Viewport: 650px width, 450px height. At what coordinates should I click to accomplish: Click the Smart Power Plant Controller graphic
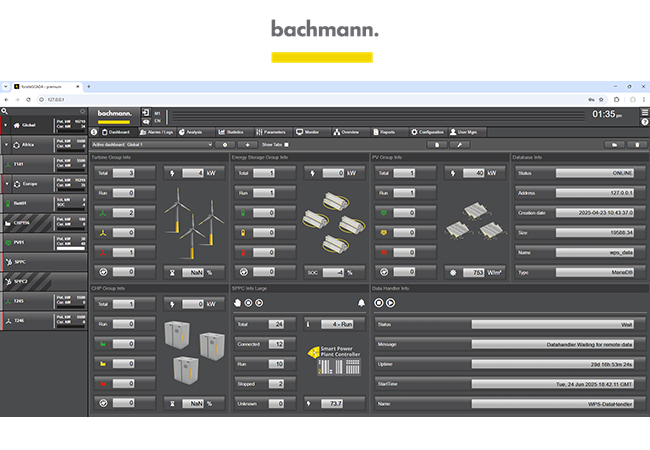336,360
